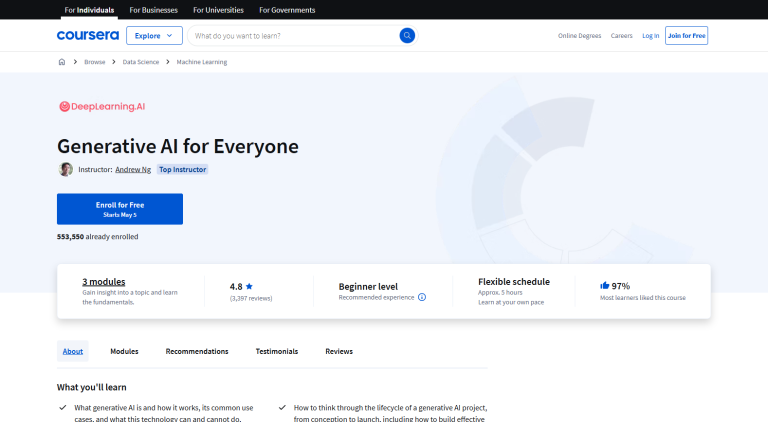Select the Testimonials tab

pyautogui.click(x=277, y=351)
